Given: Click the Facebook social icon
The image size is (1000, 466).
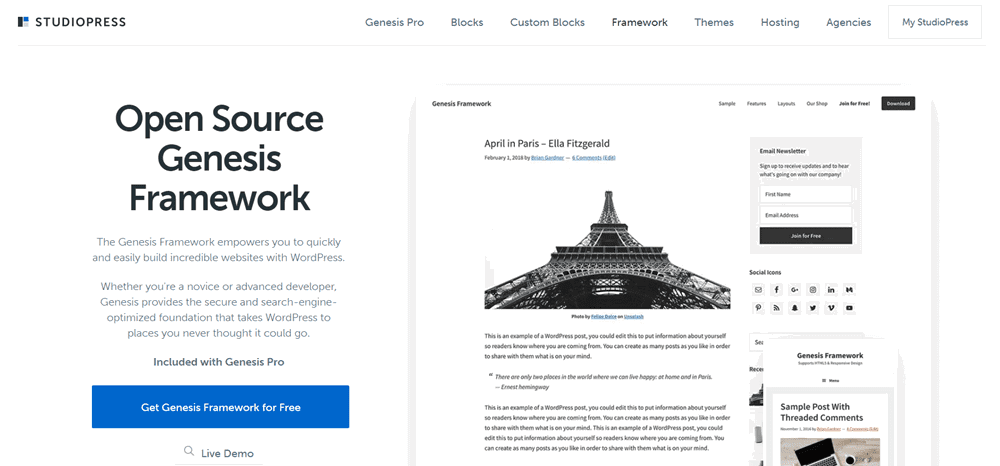Looking at the screenshot, I should click(776, 289).
